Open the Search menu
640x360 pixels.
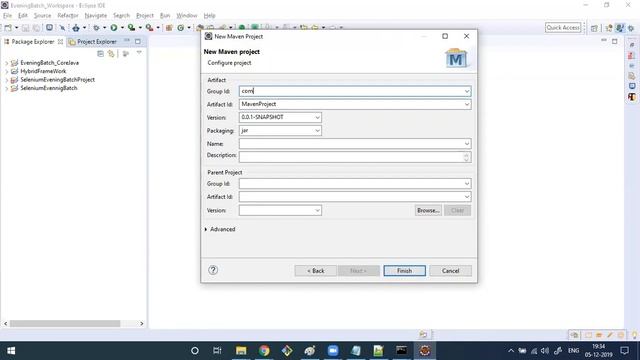tap(121, 16)
